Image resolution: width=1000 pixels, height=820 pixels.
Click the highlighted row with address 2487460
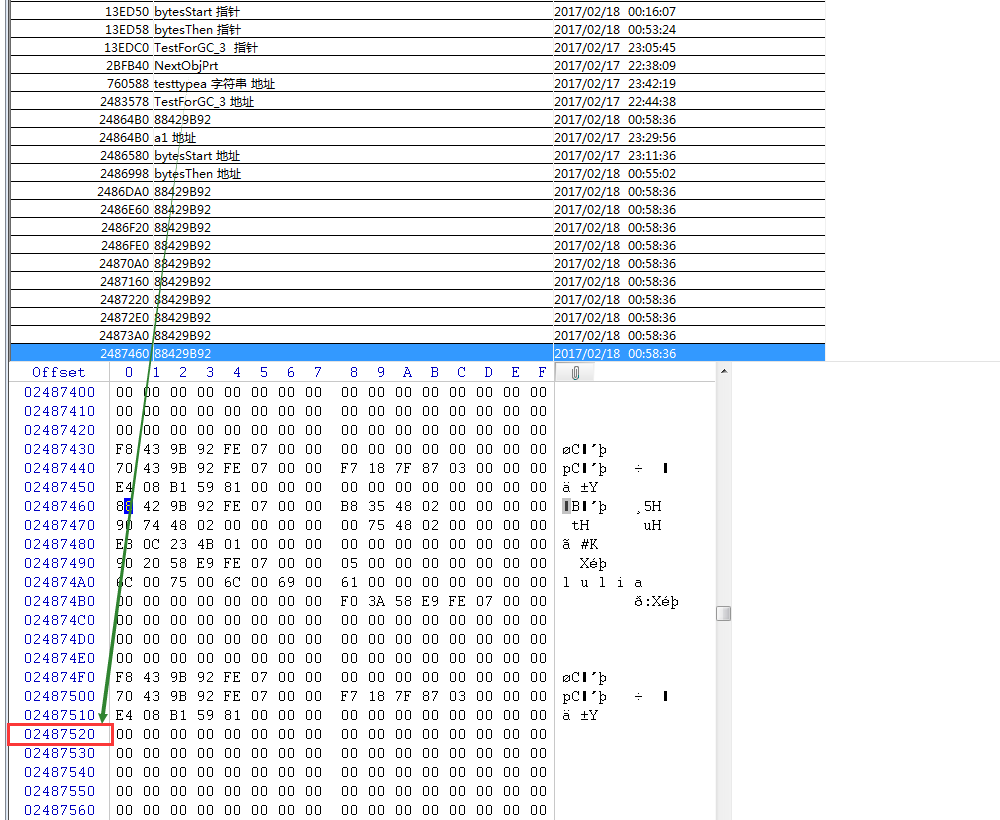418,353
